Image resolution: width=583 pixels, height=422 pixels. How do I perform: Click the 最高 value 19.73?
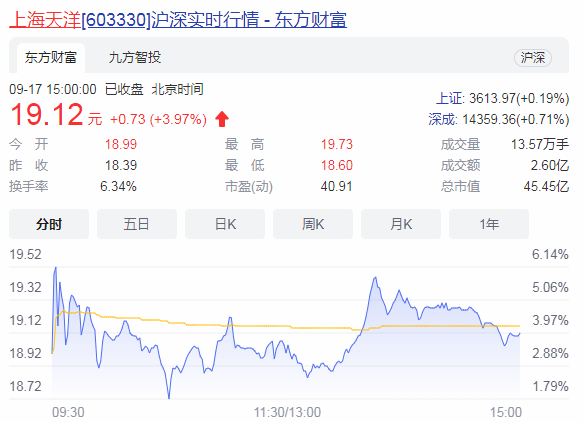click(336, 144)
